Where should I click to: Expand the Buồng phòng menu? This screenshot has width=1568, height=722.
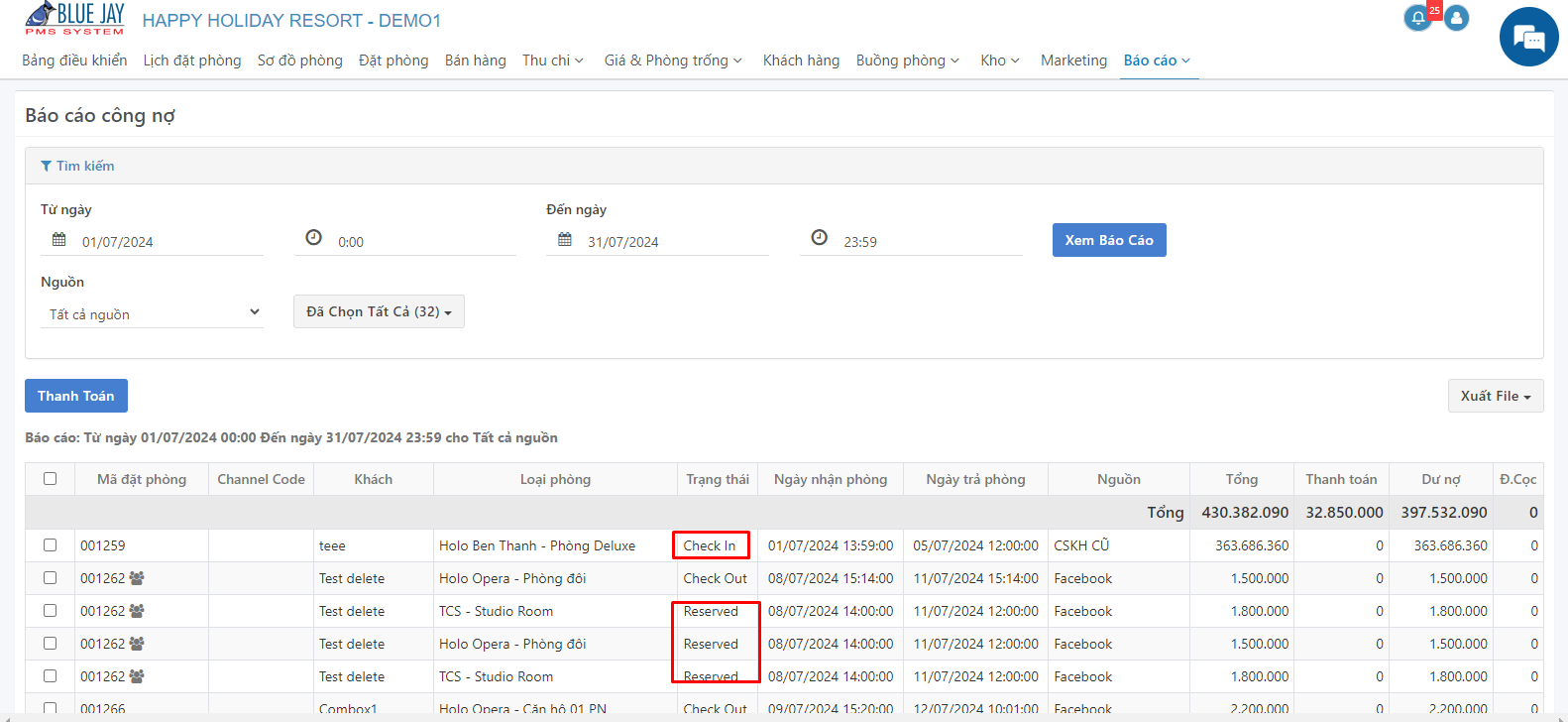tap(908, 60)
